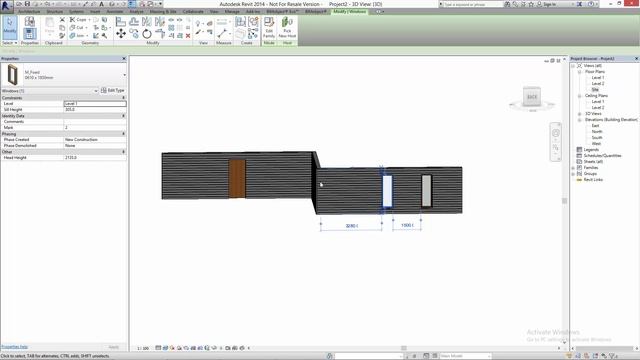The width and height of the screenshot is (640, 360).
Task: Click the Mirror Pick Axis icon
Action: pyautogui.click(x=147, y=22)
